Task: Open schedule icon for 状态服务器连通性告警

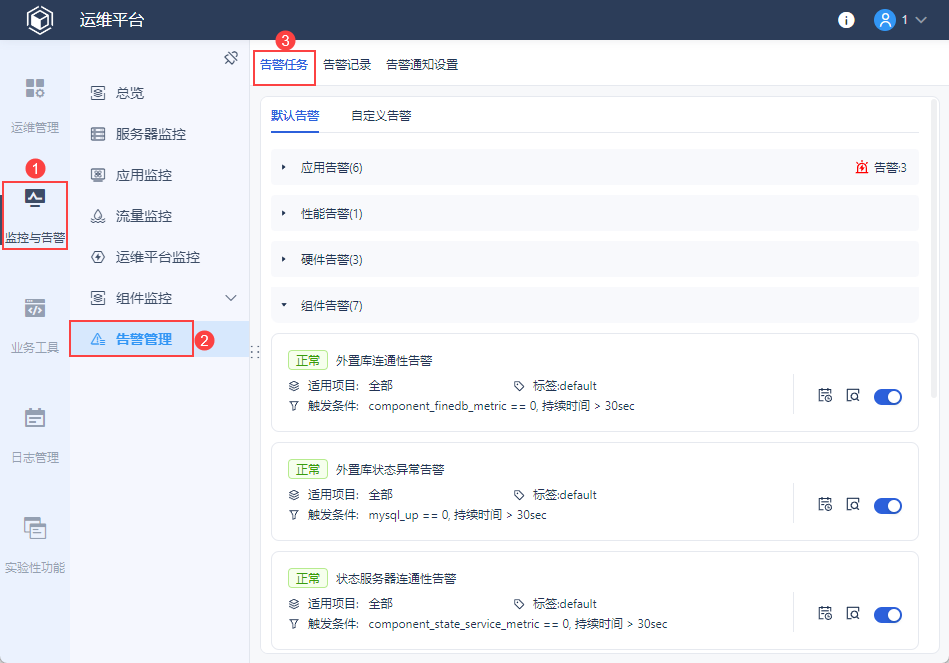Action: (x=825, y=613)
